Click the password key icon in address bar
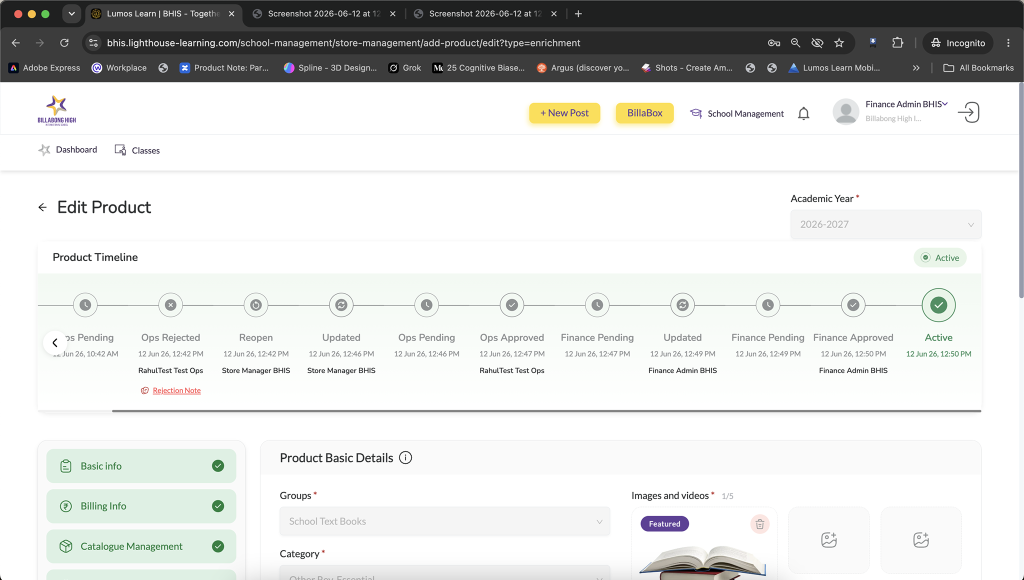The width and height of the screenshot is (1024, 580). click(x=774, y=43)
